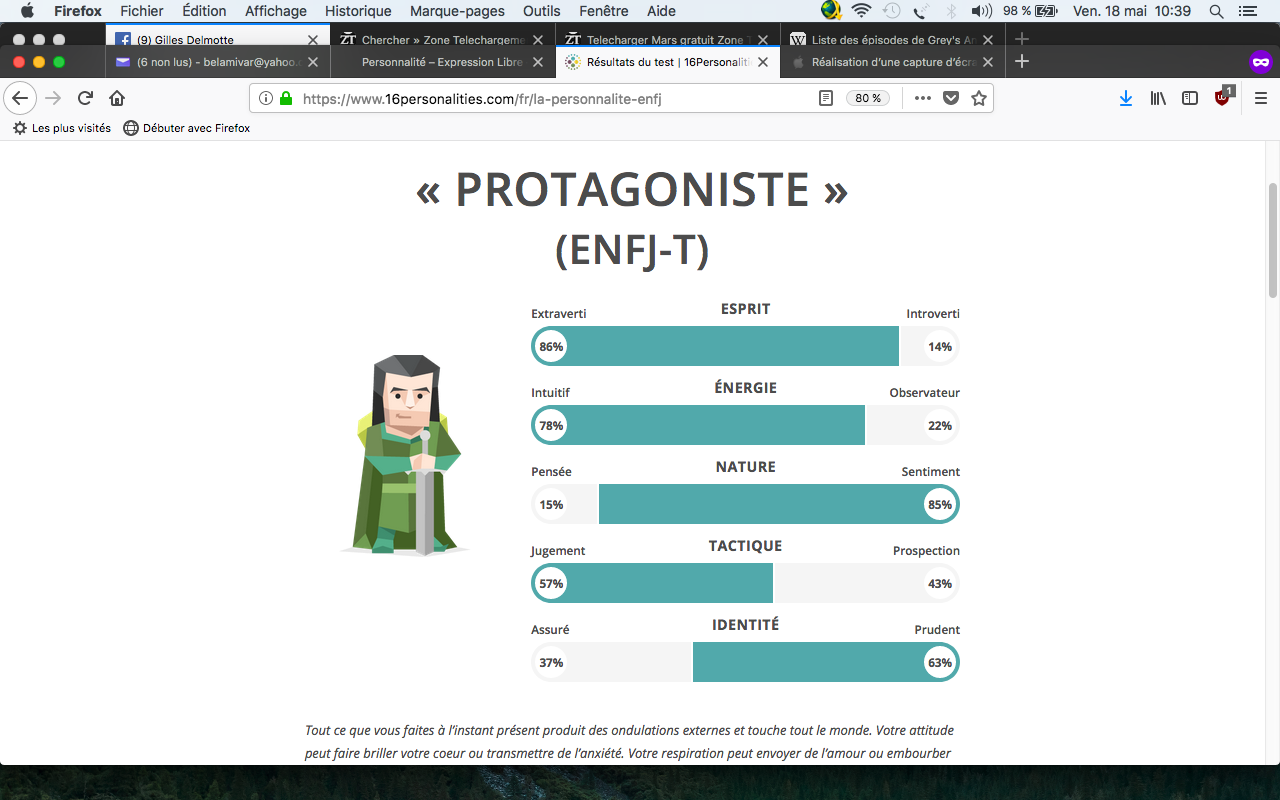Click the 86% Extraverti bar
1280x800 pixels.
[715, 347]
